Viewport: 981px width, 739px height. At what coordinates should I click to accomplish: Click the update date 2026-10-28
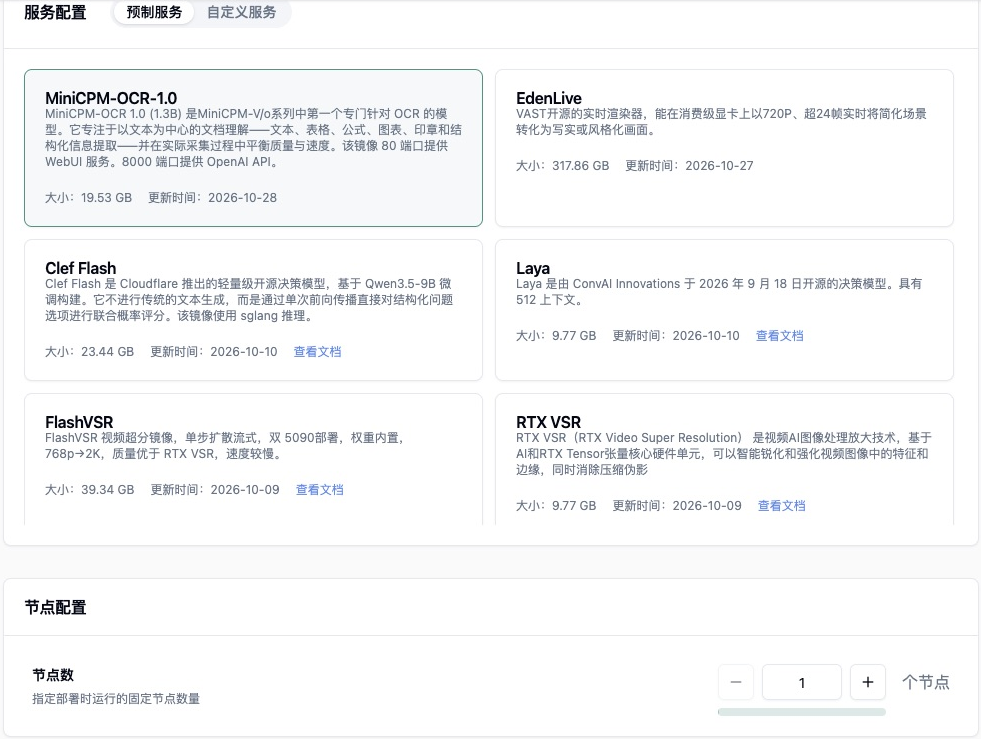242,198
